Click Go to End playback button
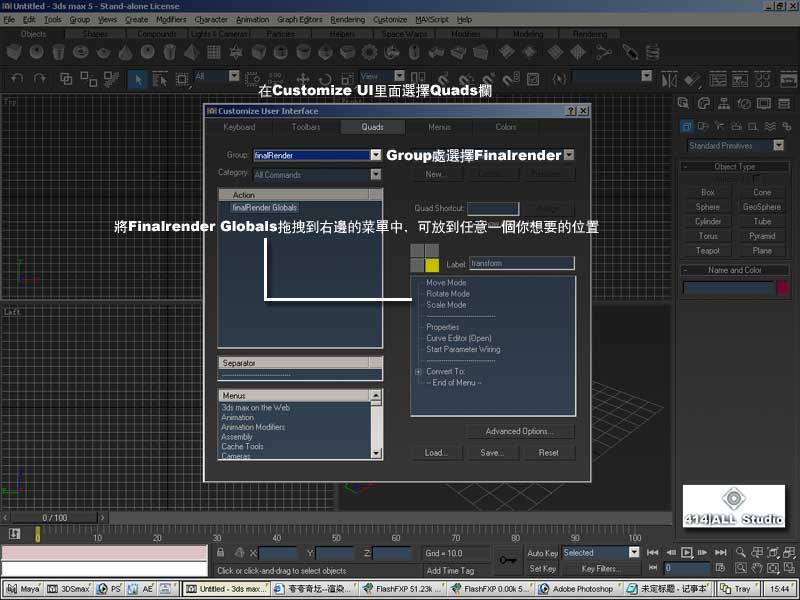This screenshot has height=600, width=800. (x=720, y=553)
